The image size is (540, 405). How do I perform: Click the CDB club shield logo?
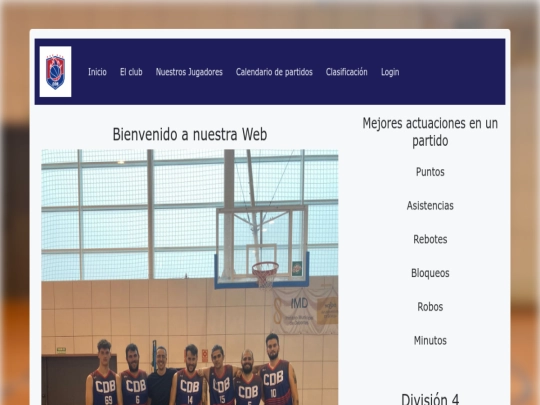point(55,72)
